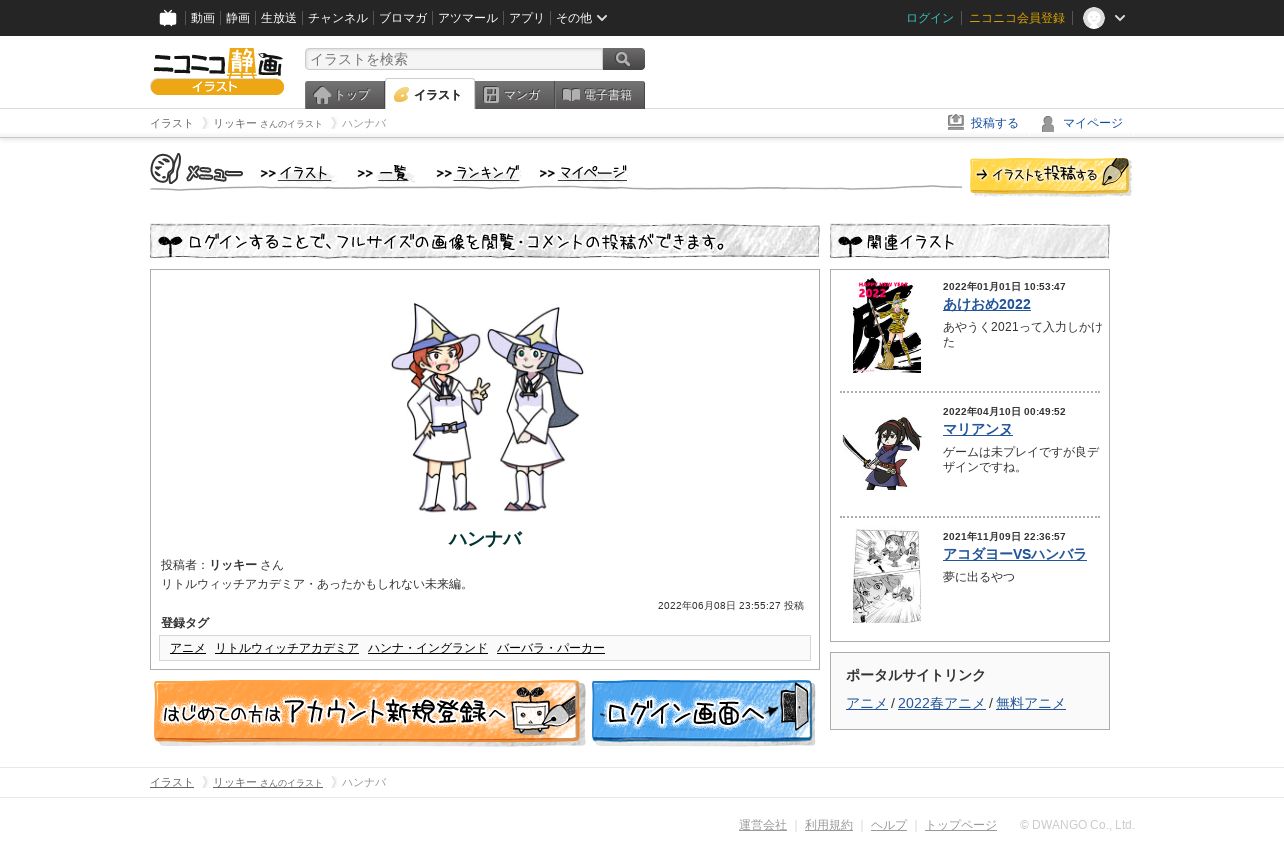1284x852 pixels.
Task: Open 動画 in the top navigation
Action: click(x=203, y=18)
